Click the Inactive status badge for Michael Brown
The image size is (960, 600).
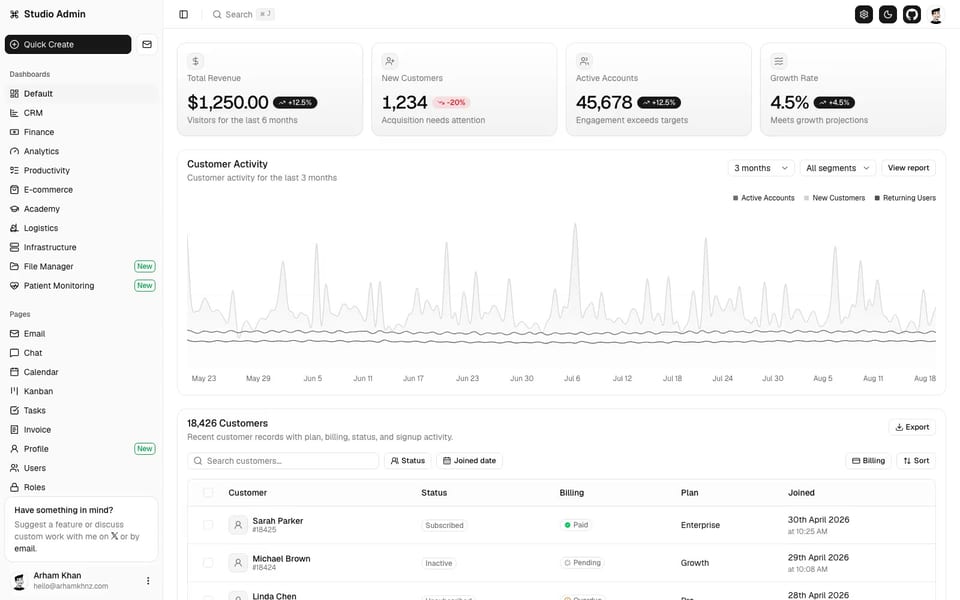[x=438, y=563]
